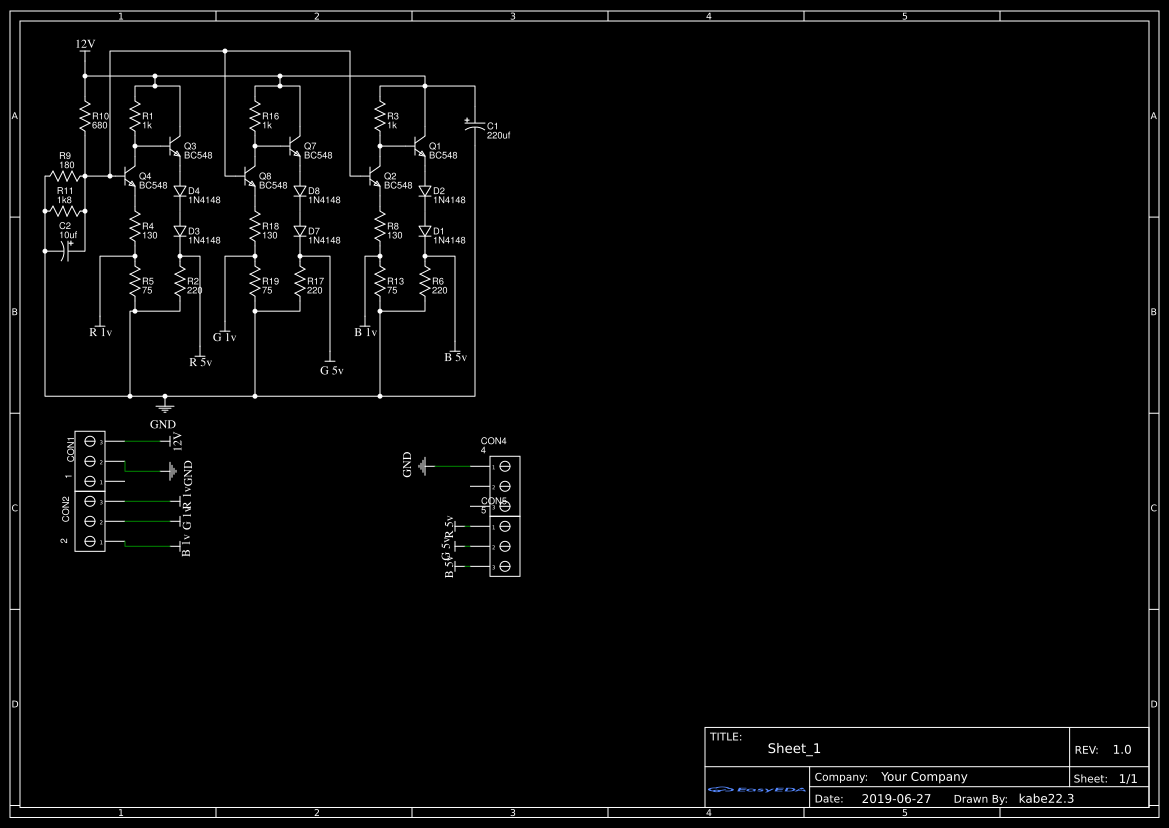Select diode D4 1N4148 symbol
Viewport: 1169px width, 828px height.
coord(180,192)
